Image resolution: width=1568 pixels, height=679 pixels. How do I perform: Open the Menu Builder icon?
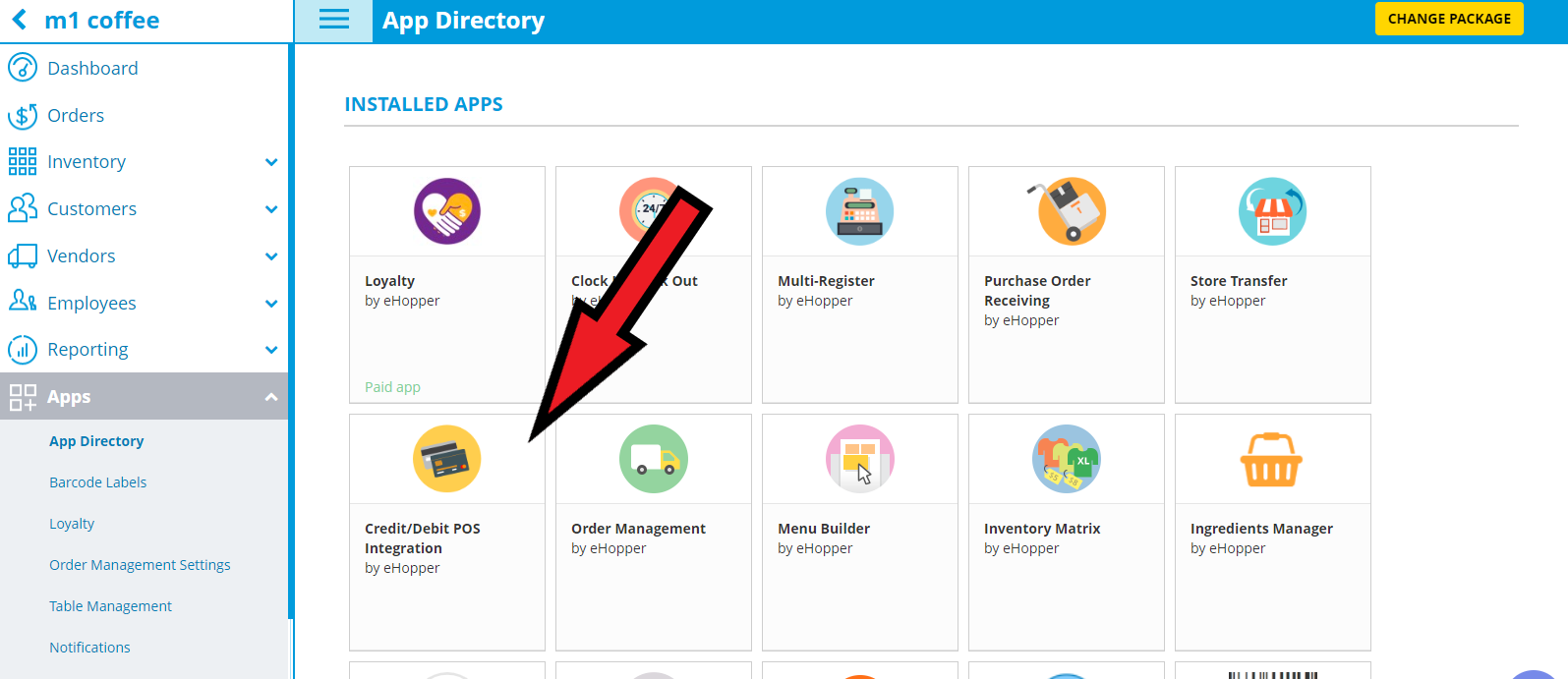tap(860, 459)
